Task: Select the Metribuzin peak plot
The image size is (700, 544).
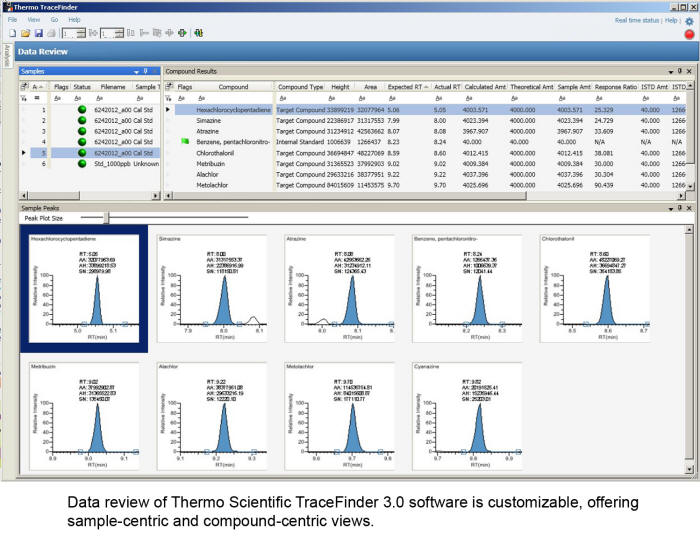Action: [x=84, y=416]
